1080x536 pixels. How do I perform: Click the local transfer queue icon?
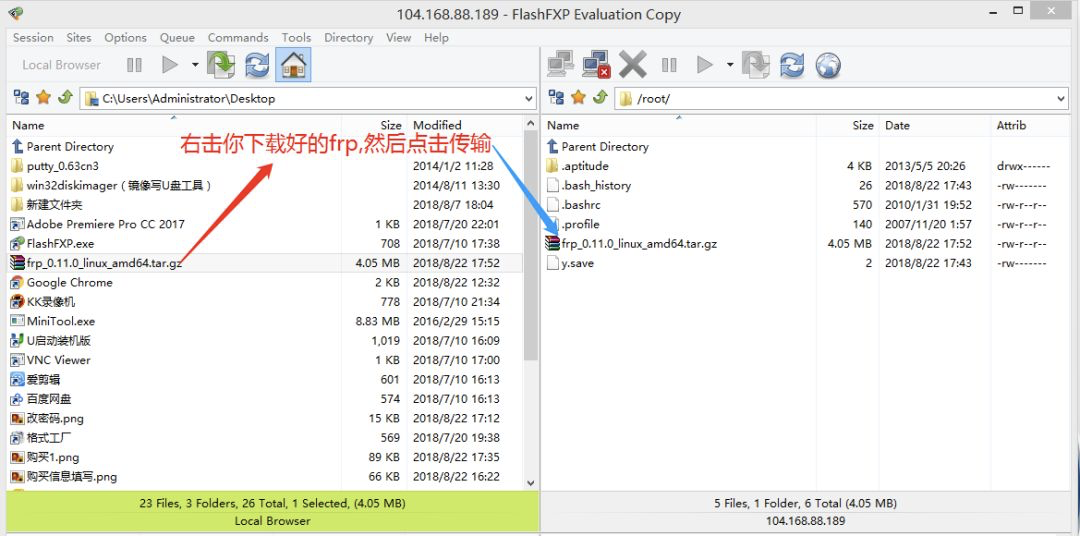222,65
